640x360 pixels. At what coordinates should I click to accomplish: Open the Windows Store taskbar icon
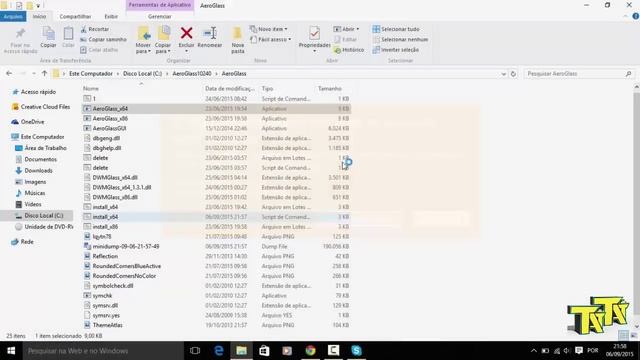(264, 351)
